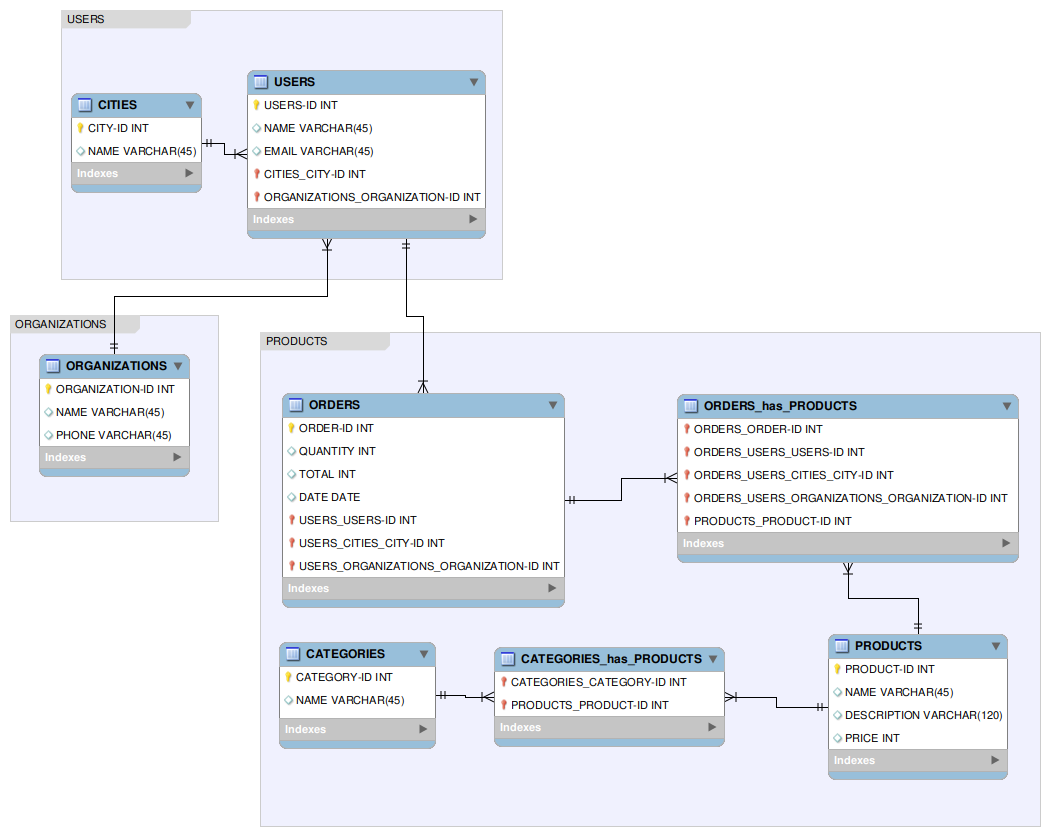
Task: Open the dropdown arrow on ORDERS_has_PRODUCTS
Action: tap(1007, 406)
